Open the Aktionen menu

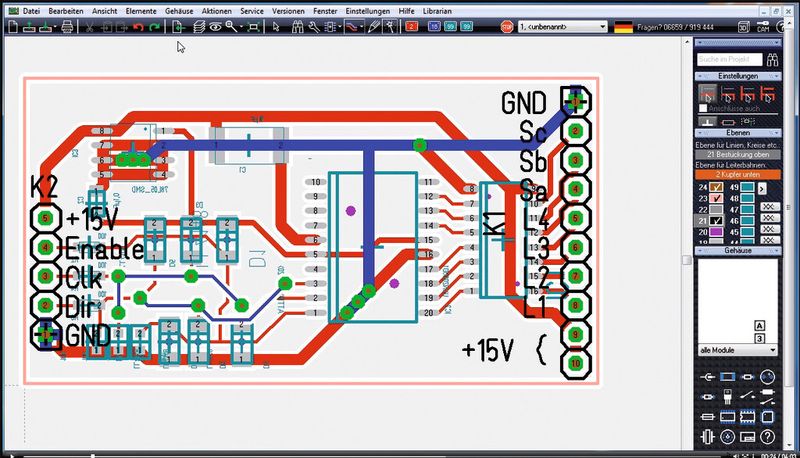[216, 11]
